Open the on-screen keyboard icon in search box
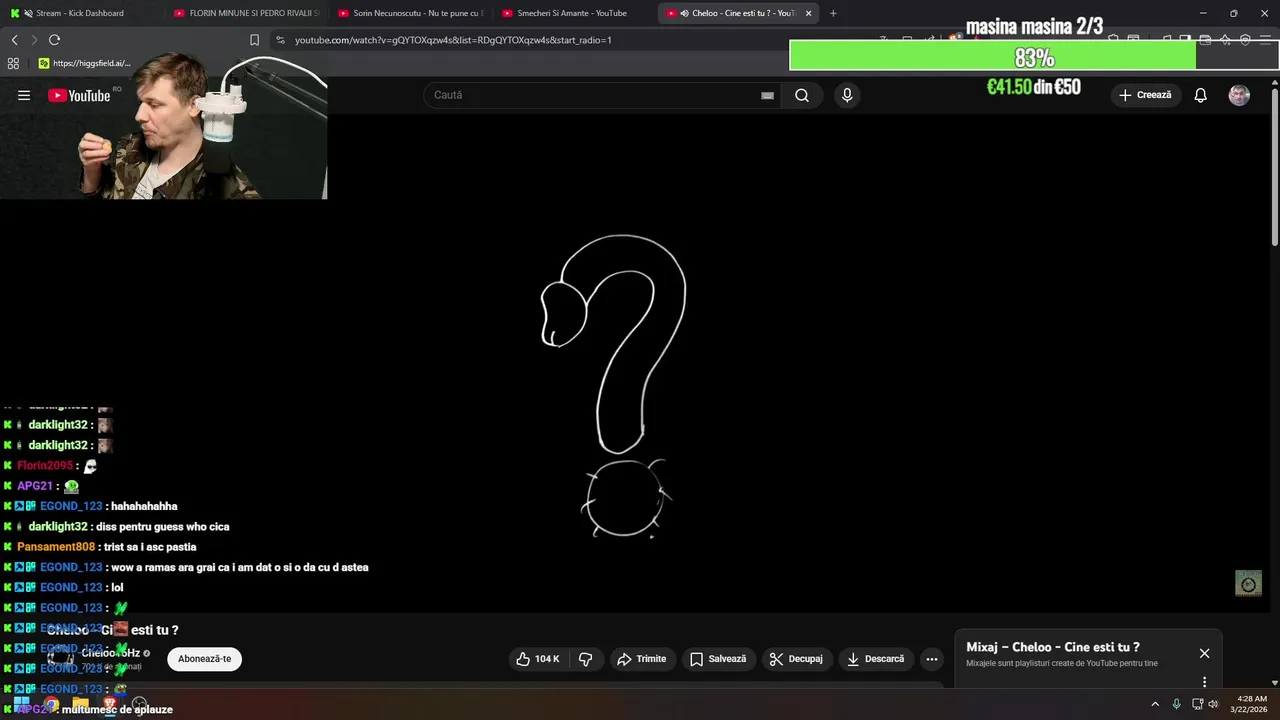This screenshot has height=720, width=1280. [x=767, y=96]
